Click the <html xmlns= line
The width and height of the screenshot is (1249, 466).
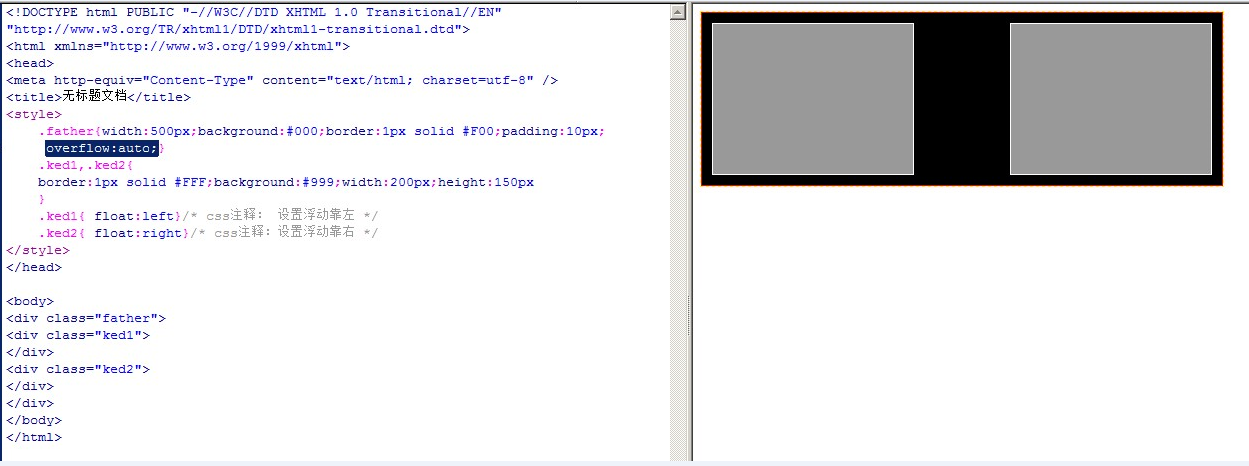coord(178,46)
